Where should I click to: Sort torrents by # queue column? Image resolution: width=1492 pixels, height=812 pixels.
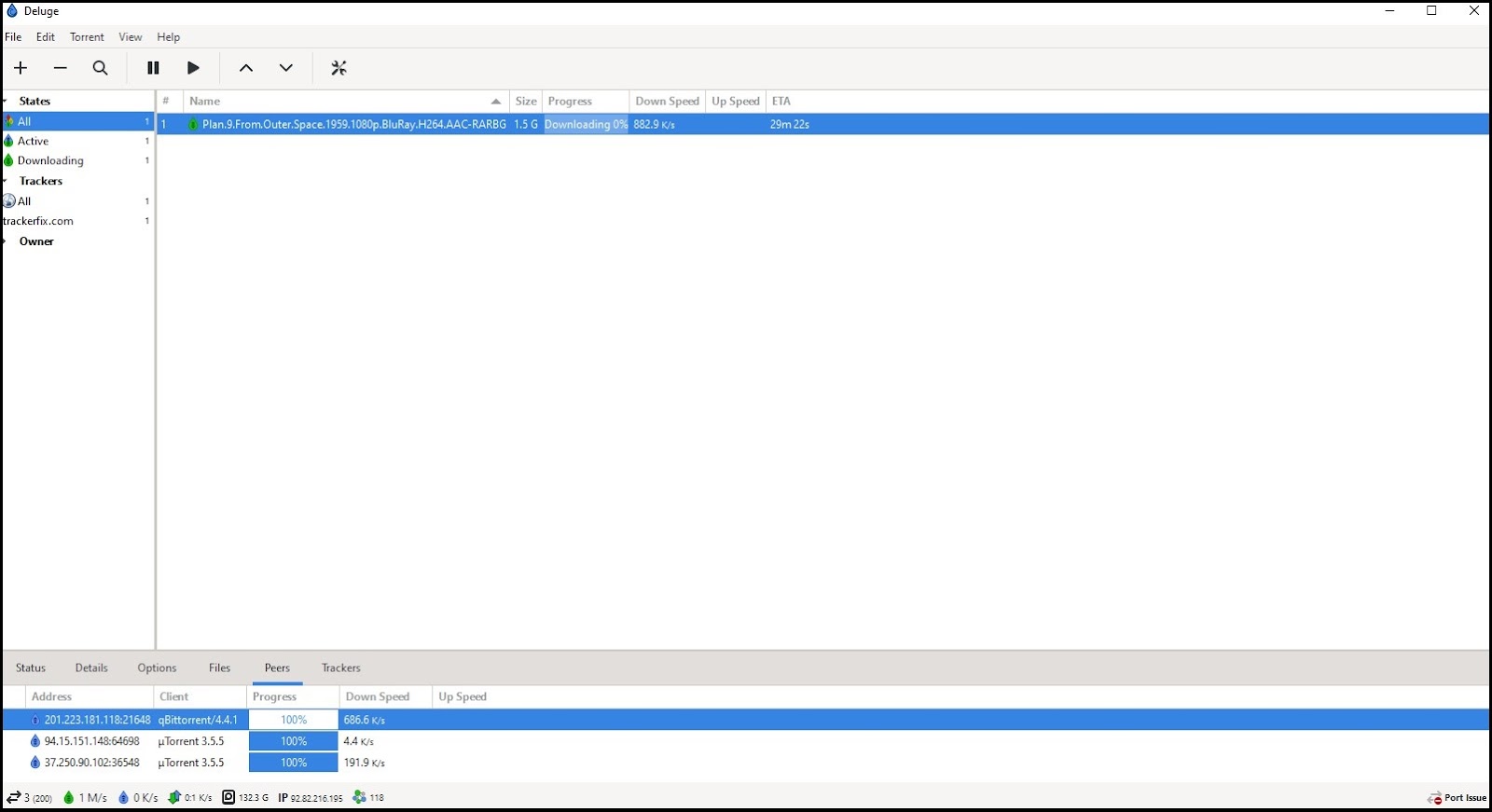169,102
